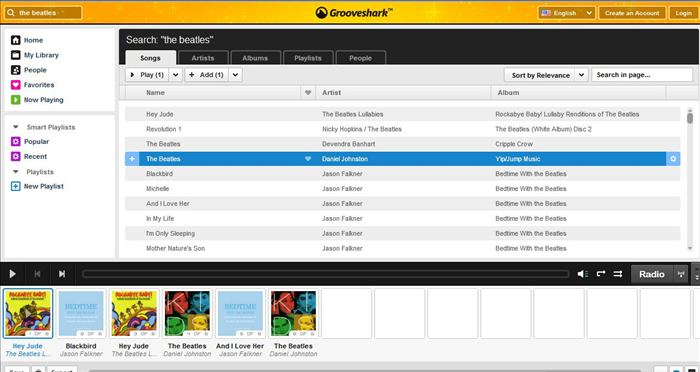
Task: Switch to the People results tab
Action: pyautogui.click(x=361, y=58)
